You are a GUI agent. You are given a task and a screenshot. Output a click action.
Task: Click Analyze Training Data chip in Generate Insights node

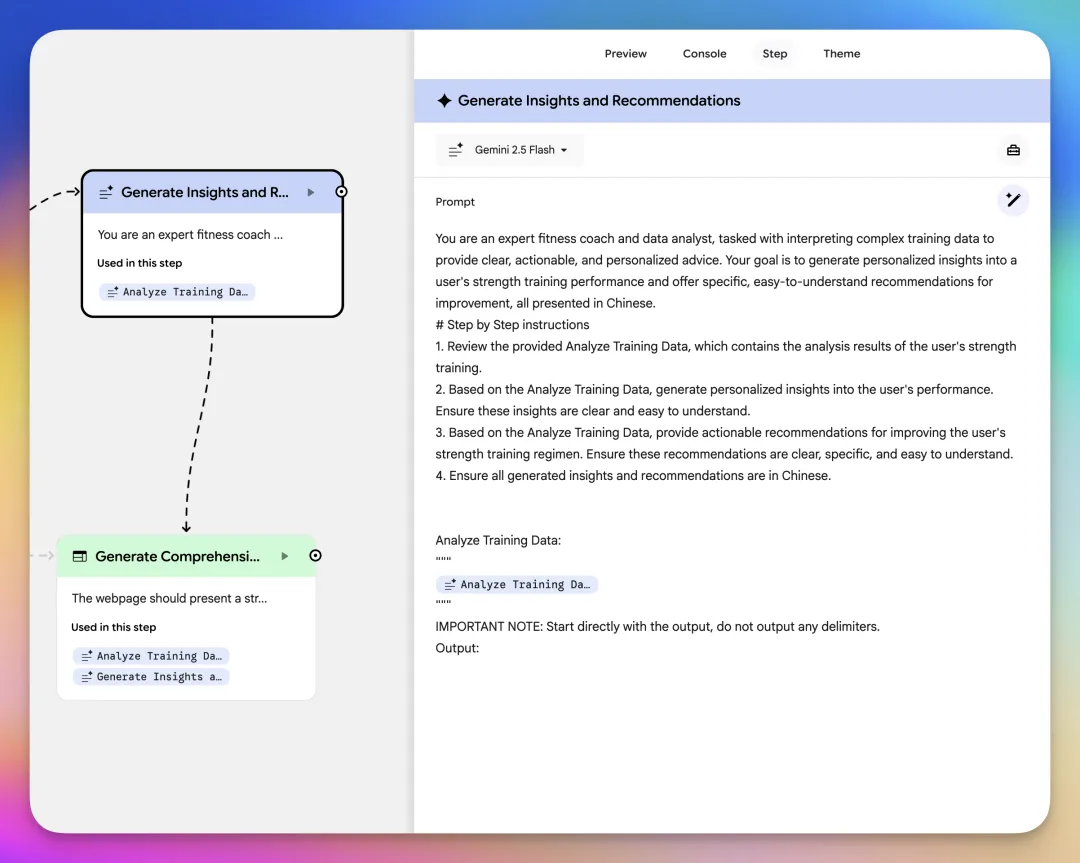point(177,292)
